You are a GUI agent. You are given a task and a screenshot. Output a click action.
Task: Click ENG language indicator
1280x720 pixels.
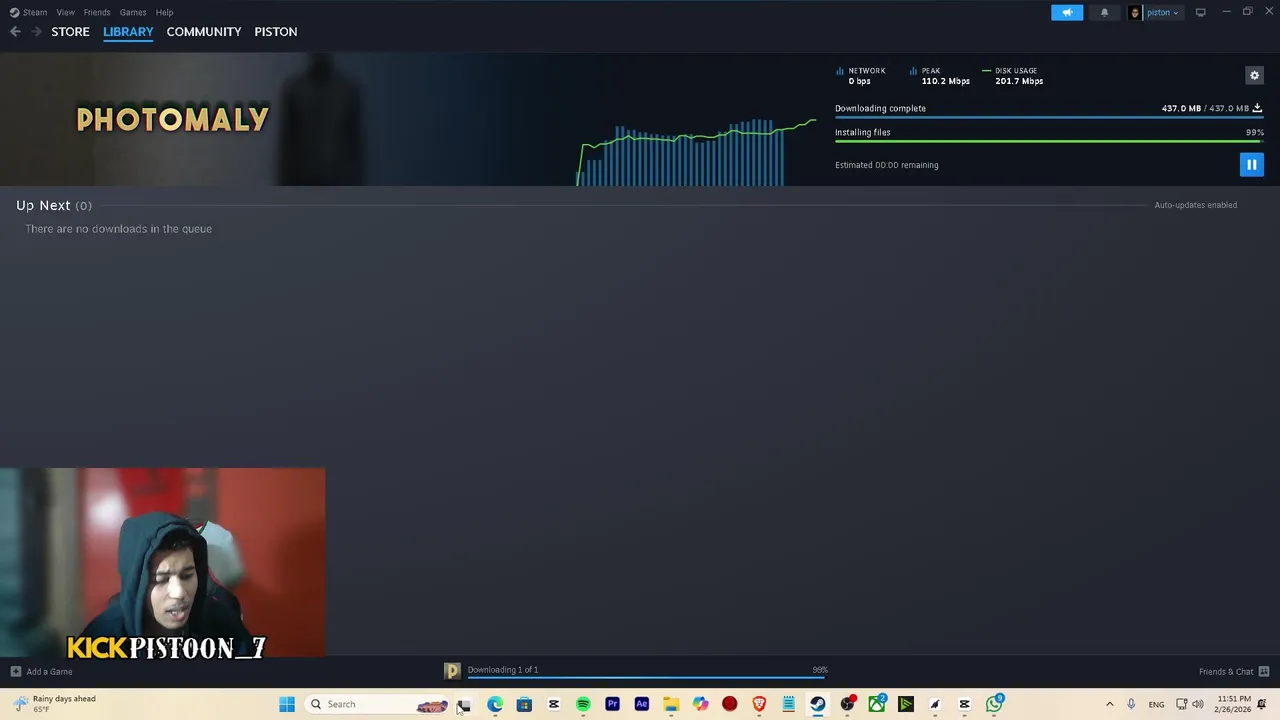(1156, 704)
